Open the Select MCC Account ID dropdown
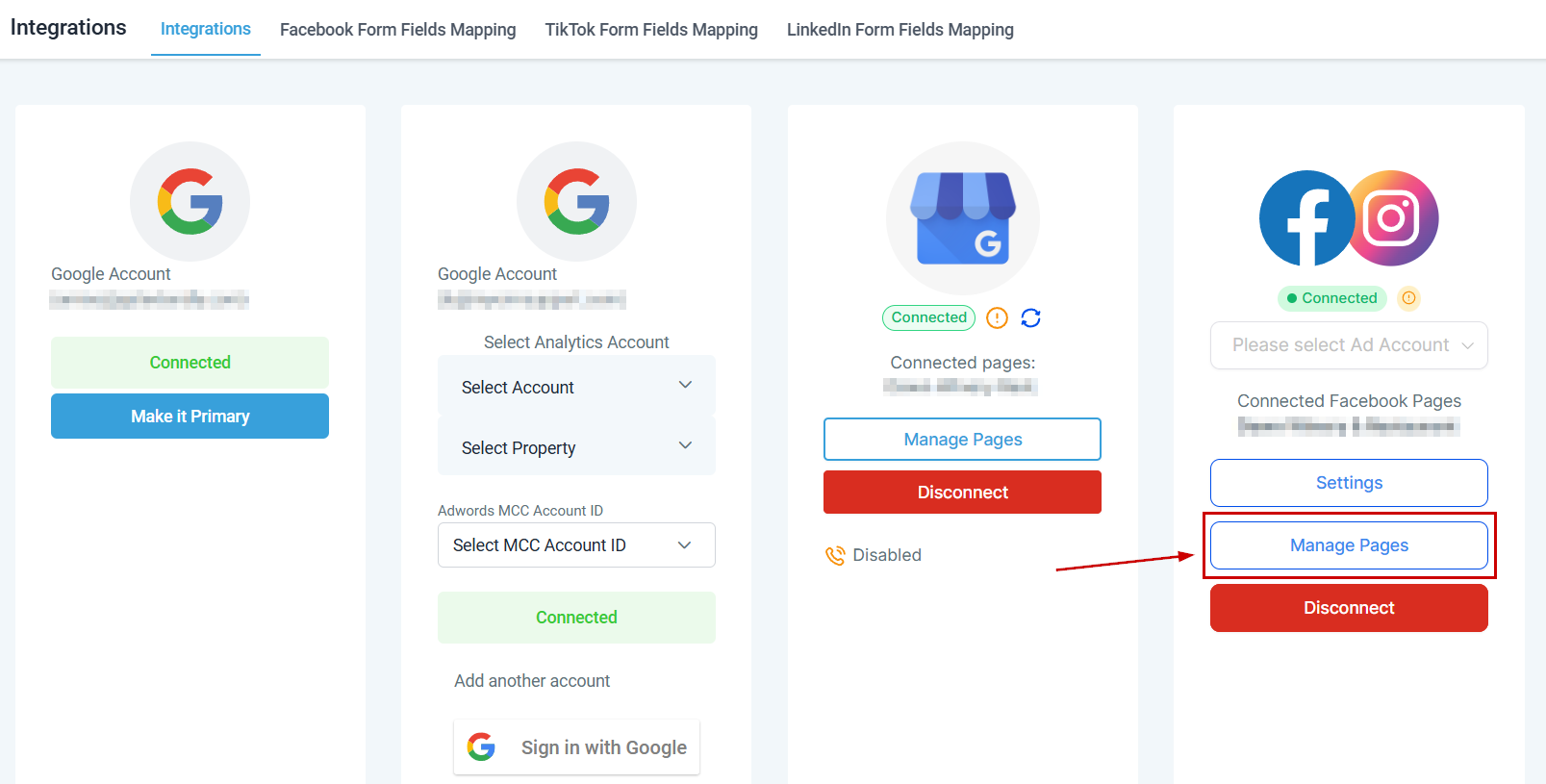 click(x=576, y=545)
